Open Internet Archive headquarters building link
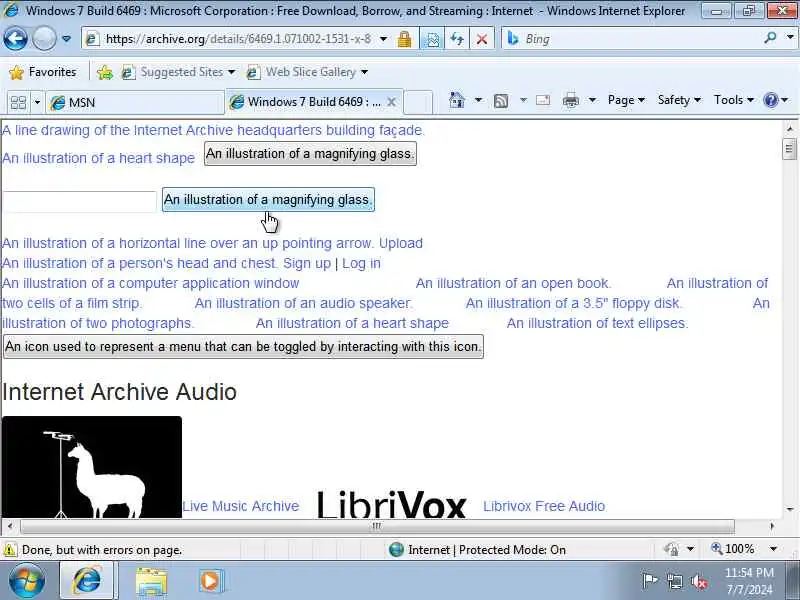Screen dimensions: 800x600 (x=213, y=130)
